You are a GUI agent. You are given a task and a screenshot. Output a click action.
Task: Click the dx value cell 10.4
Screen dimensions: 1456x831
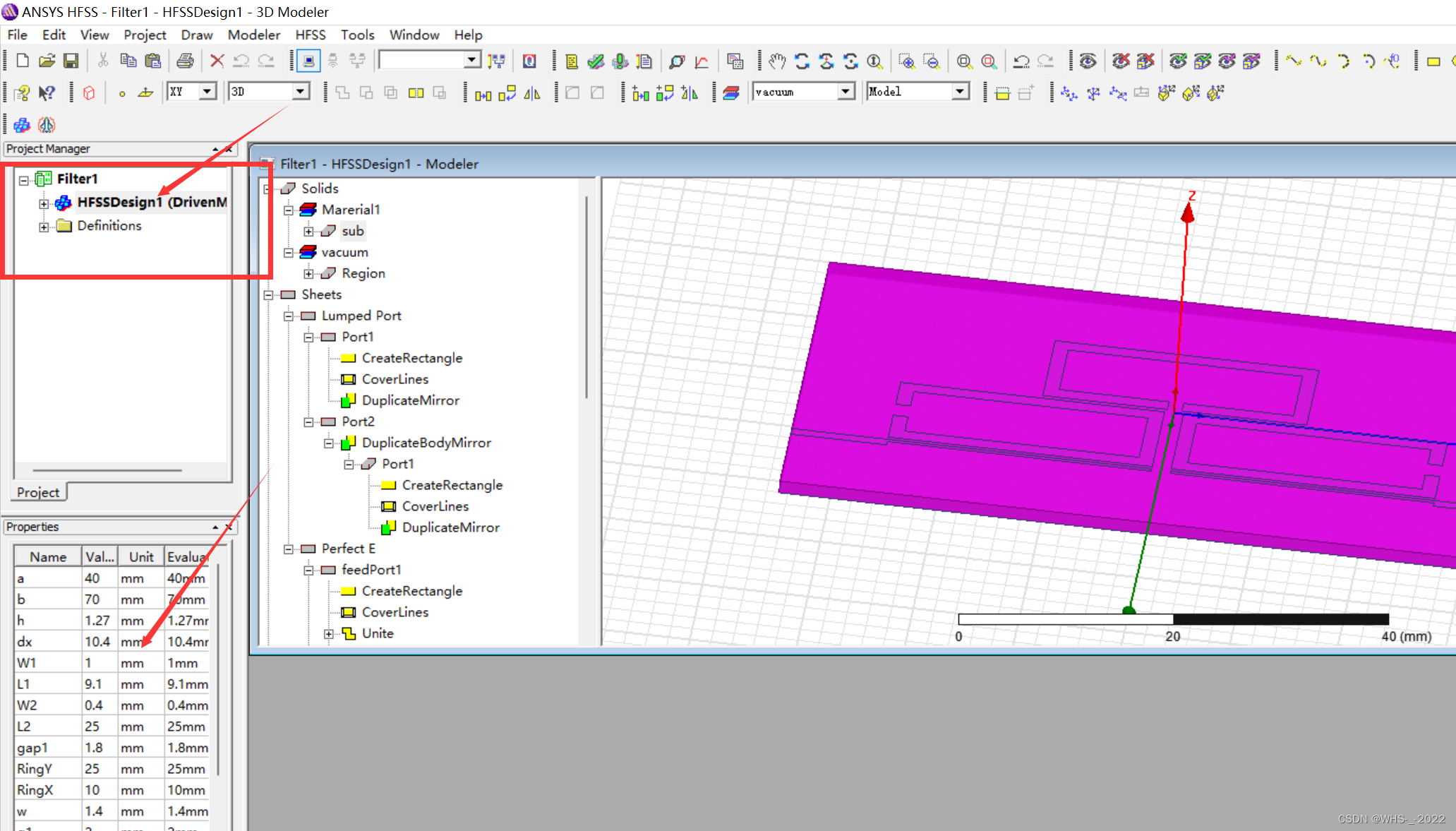click(98, 642)
